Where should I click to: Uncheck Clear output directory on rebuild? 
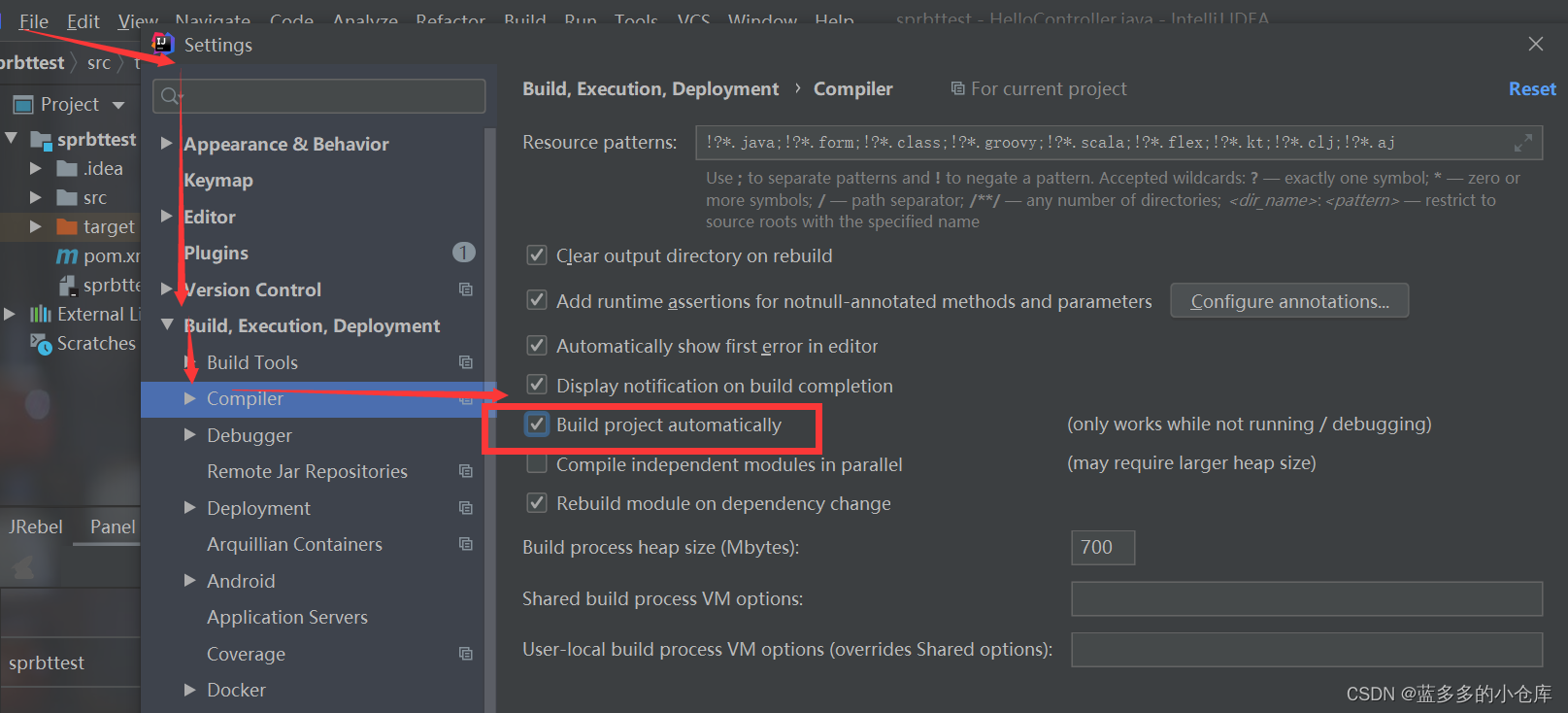click(x=537, y=255)
